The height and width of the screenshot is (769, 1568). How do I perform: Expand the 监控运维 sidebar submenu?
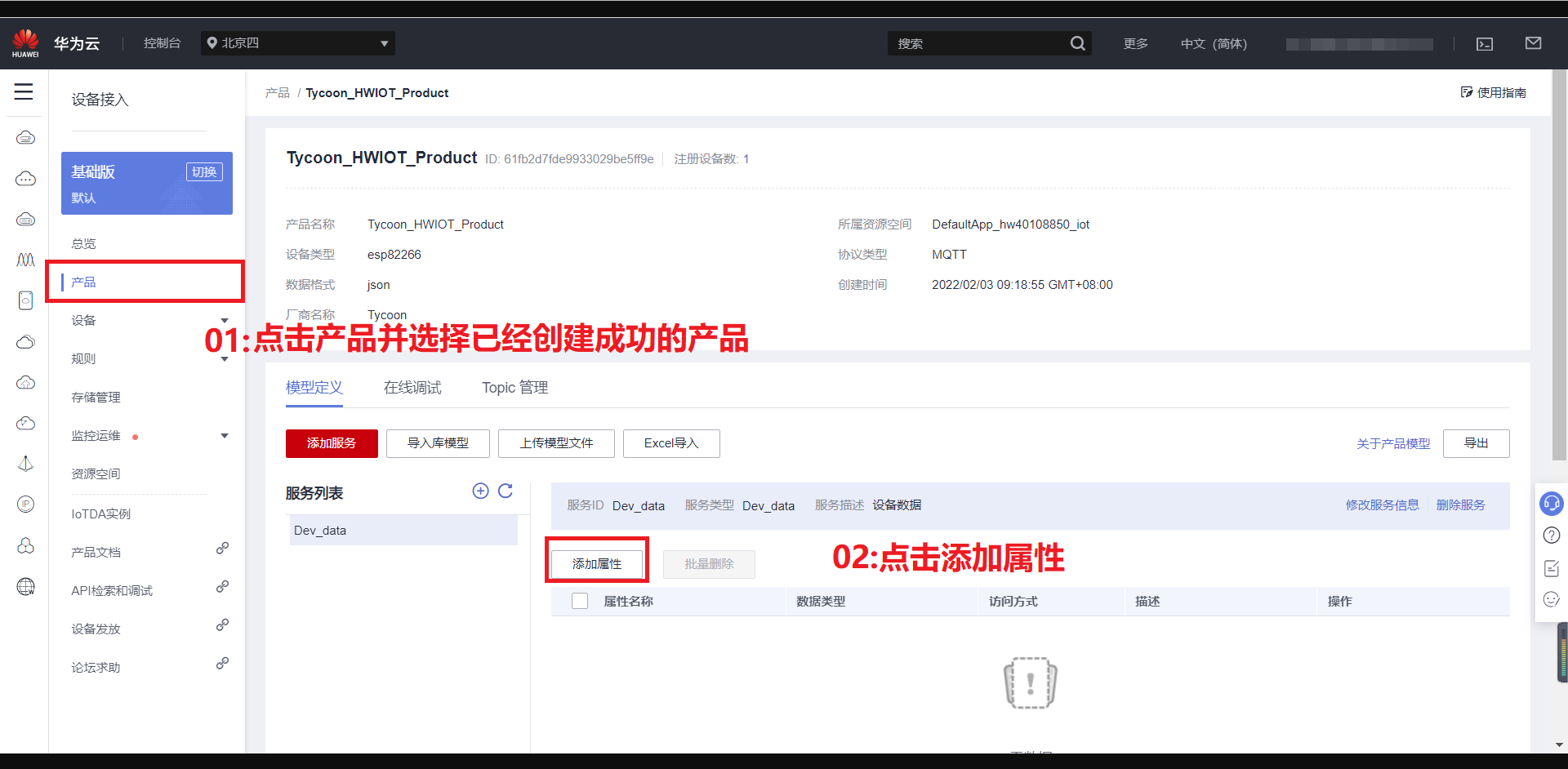(224, 435)
